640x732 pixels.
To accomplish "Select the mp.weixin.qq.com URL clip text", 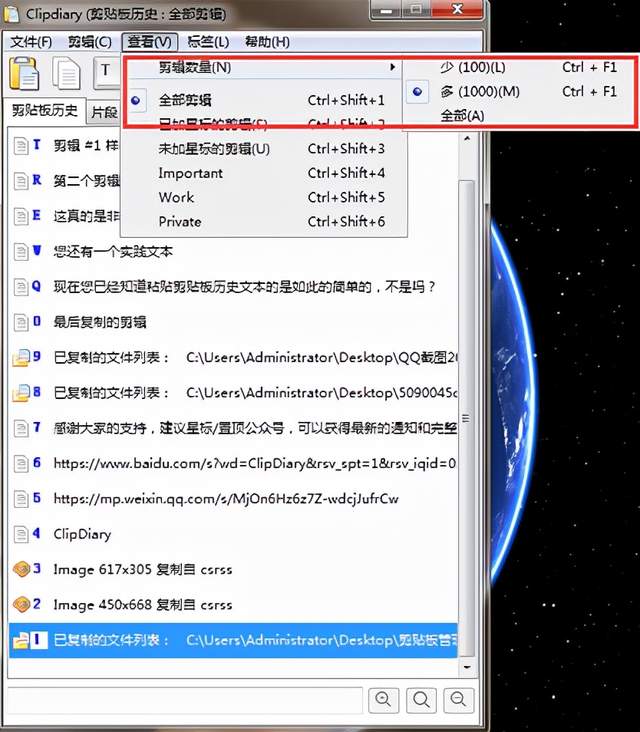I will tap(226, 499).
